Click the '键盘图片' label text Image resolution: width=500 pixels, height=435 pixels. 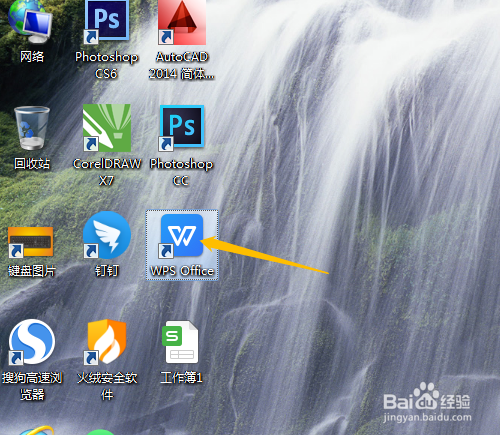pos(32,271)
